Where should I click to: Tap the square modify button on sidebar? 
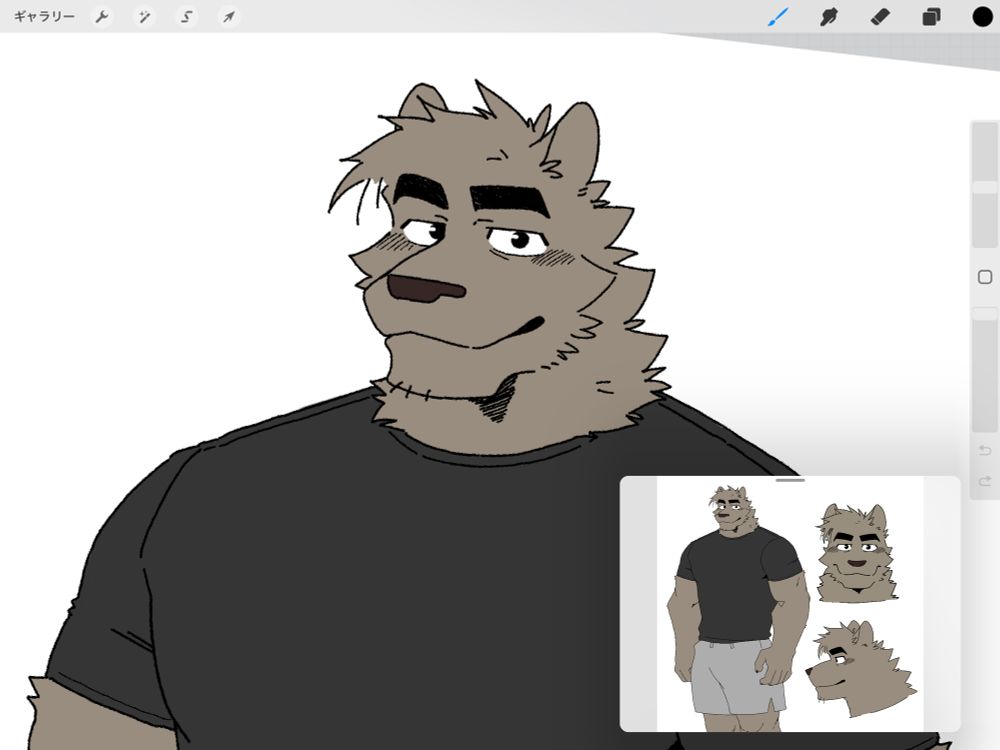(x=985, y=277)
